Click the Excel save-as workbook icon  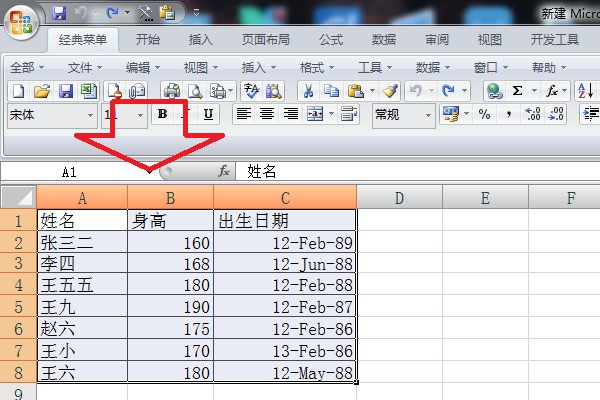click(x=88, y=91)
